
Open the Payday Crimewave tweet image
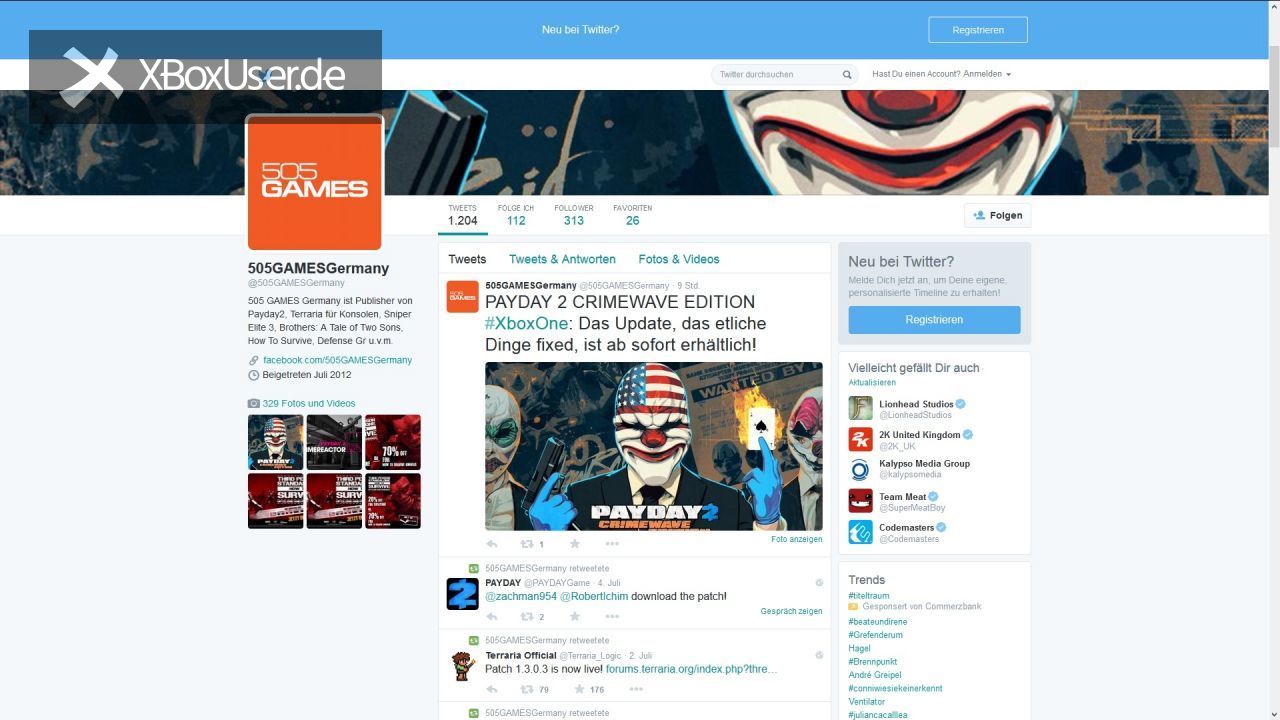pyautogui.click(x=654, y=446)
